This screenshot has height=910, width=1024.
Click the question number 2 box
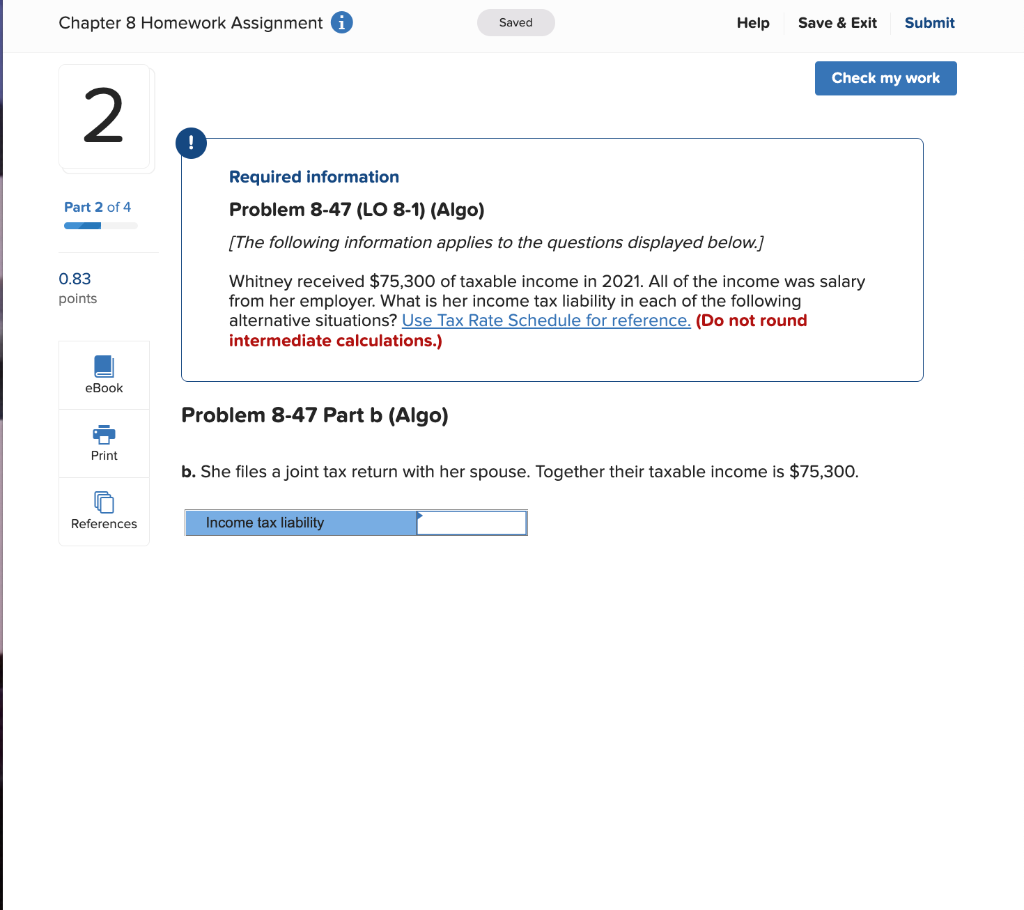(104, 117)
